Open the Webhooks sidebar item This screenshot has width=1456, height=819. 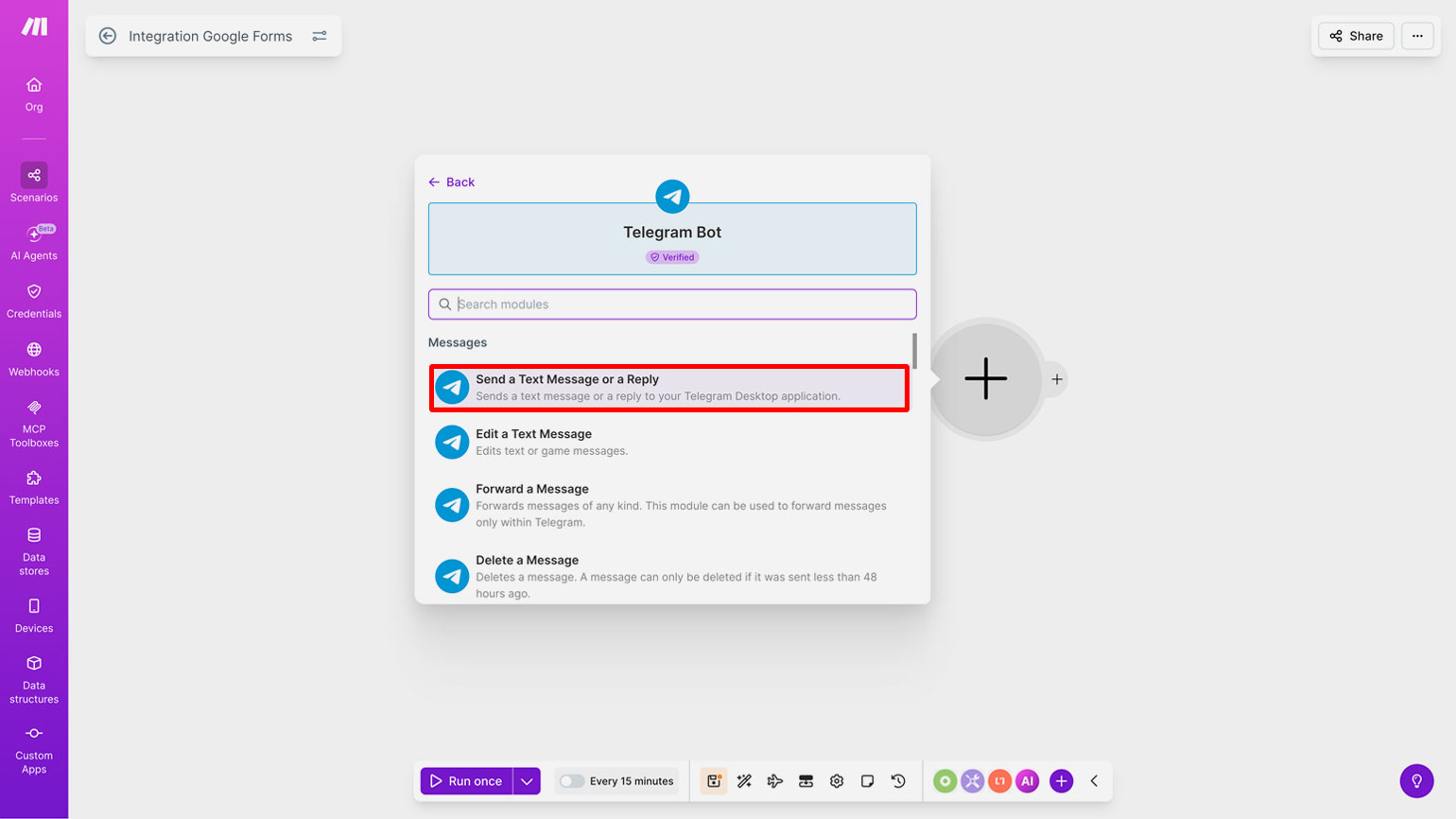pyautogui.click(x=34, y=359)
